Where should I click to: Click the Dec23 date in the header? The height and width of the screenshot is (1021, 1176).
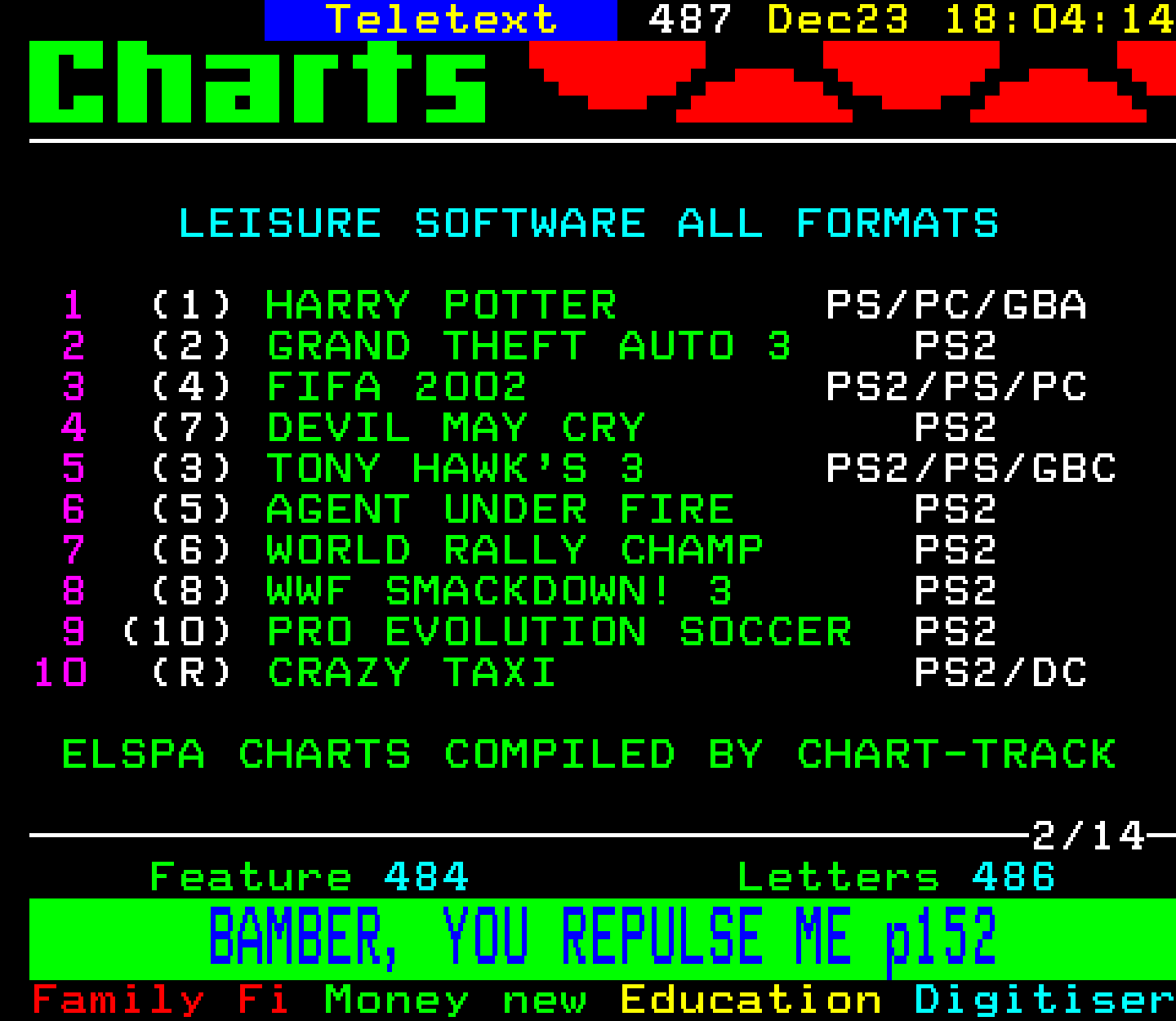[838, 20]
